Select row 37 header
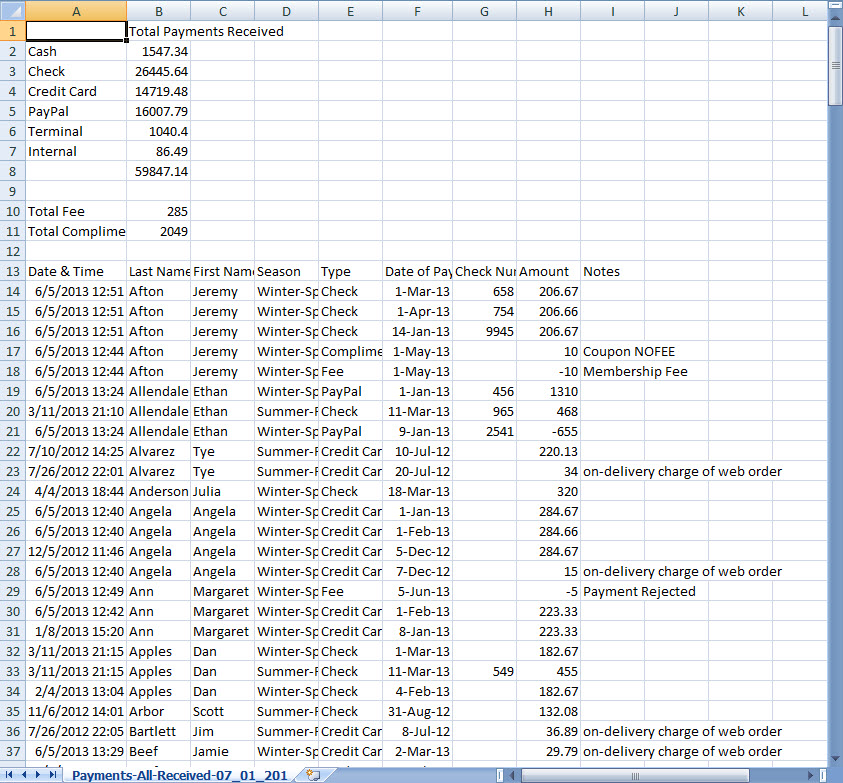 [12, 751]
